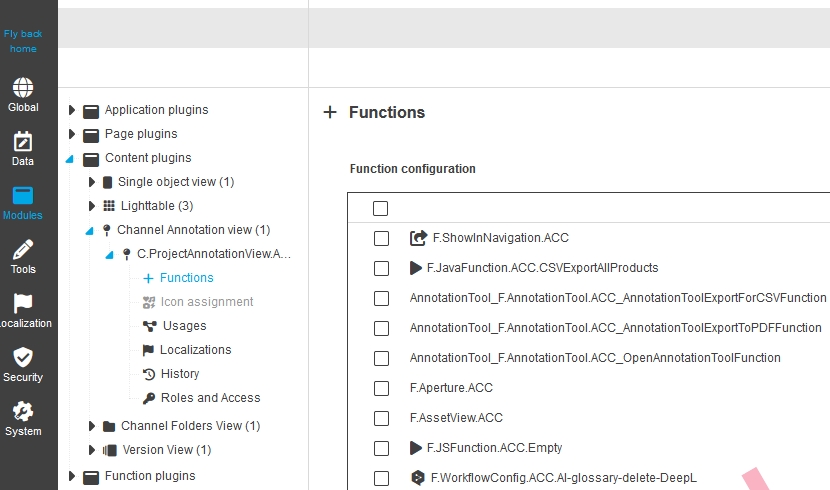
Task: Expand the Application plugins tree node
Action: pyautogui.click(x=72, y=110)
